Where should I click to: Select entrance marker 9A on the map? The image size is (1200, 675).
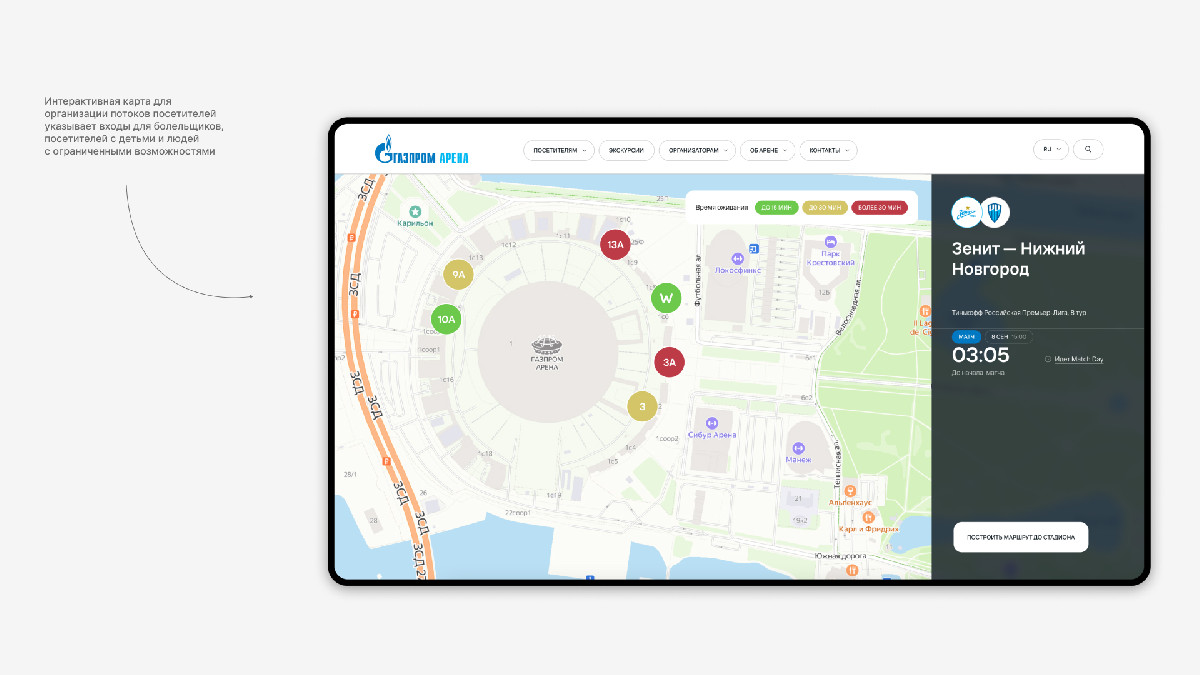(x=458, y=275)
